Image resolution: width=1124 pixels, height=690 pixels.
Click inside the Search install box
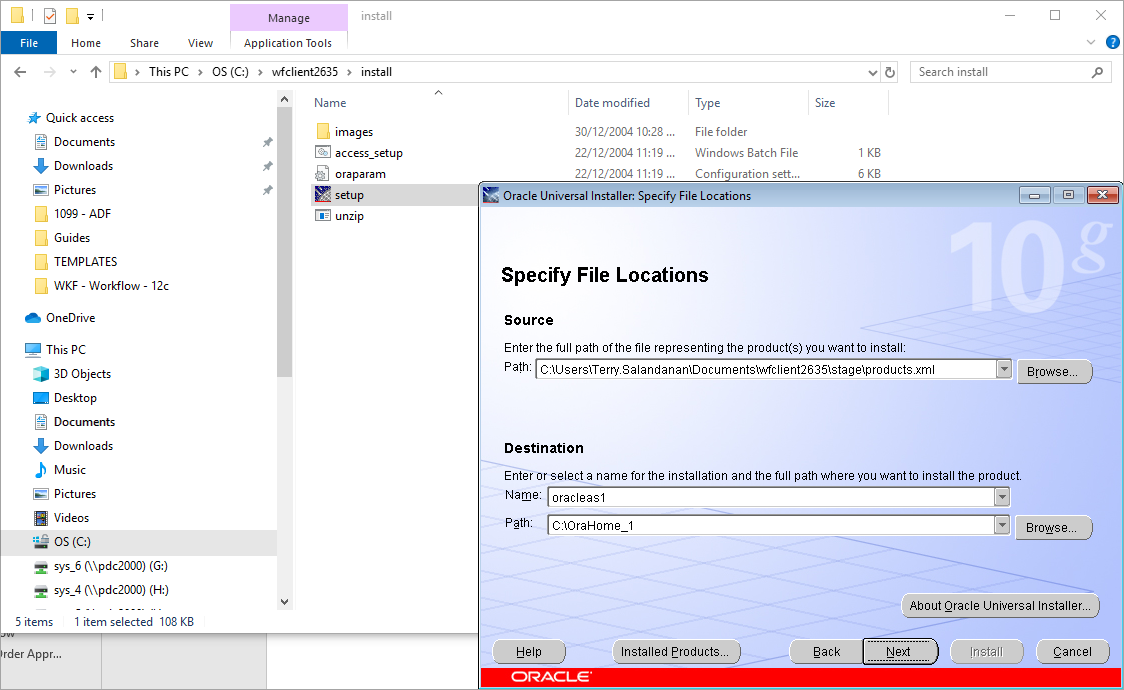[x=1000, y=71]
